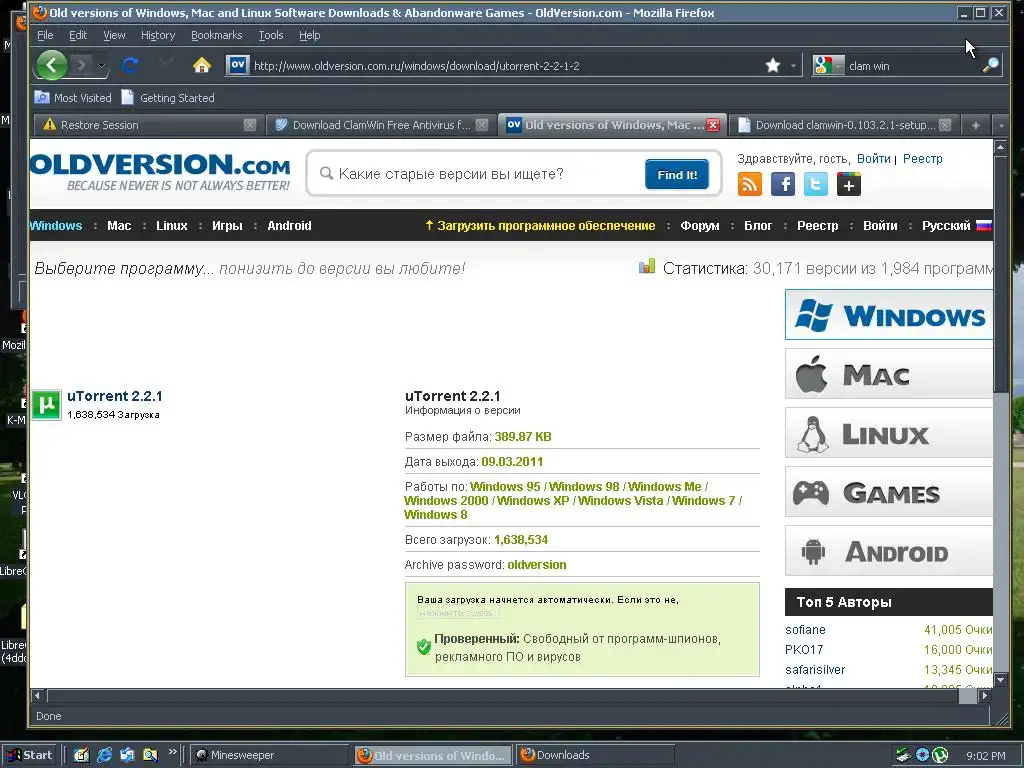Image resolution: width=1024 pixels, height=768 pixels.
Task: Switch to Download clamwin-0.103.2.1-setup tab
Action: (x=842, y=125)
